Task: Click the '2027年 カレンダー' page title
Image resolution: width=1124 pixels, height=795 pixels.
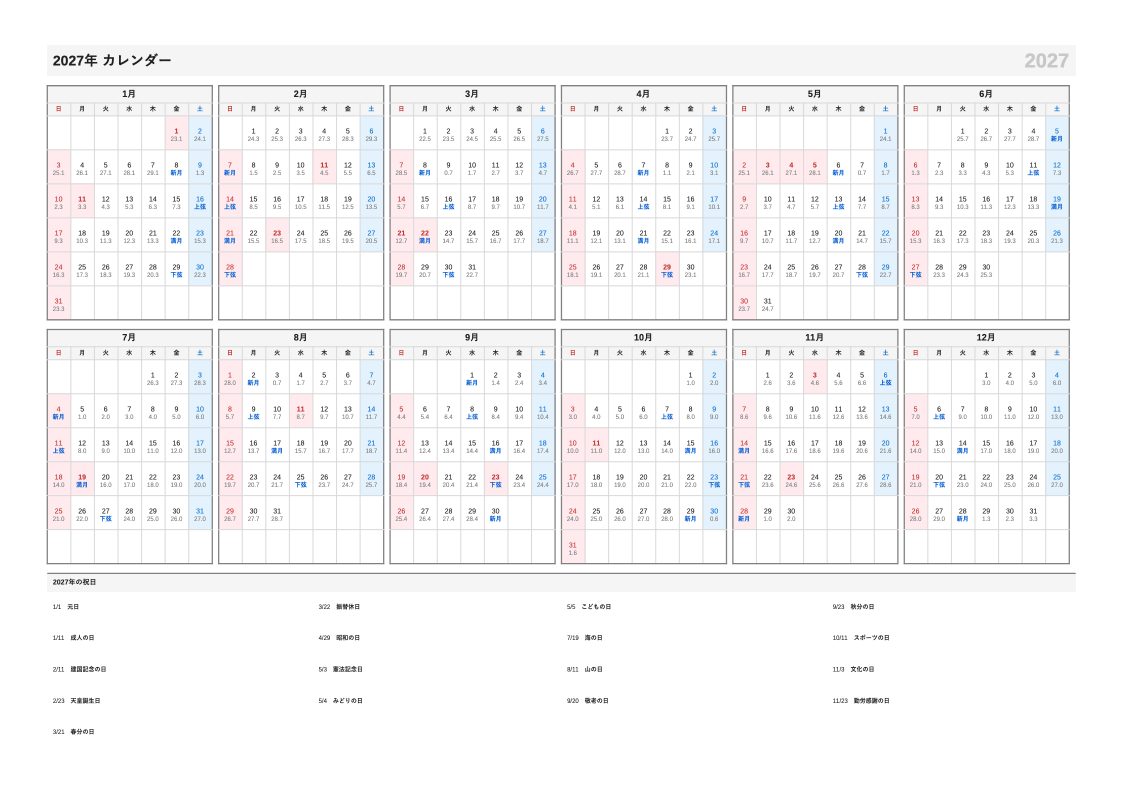Action: click(x=112, y=61)
